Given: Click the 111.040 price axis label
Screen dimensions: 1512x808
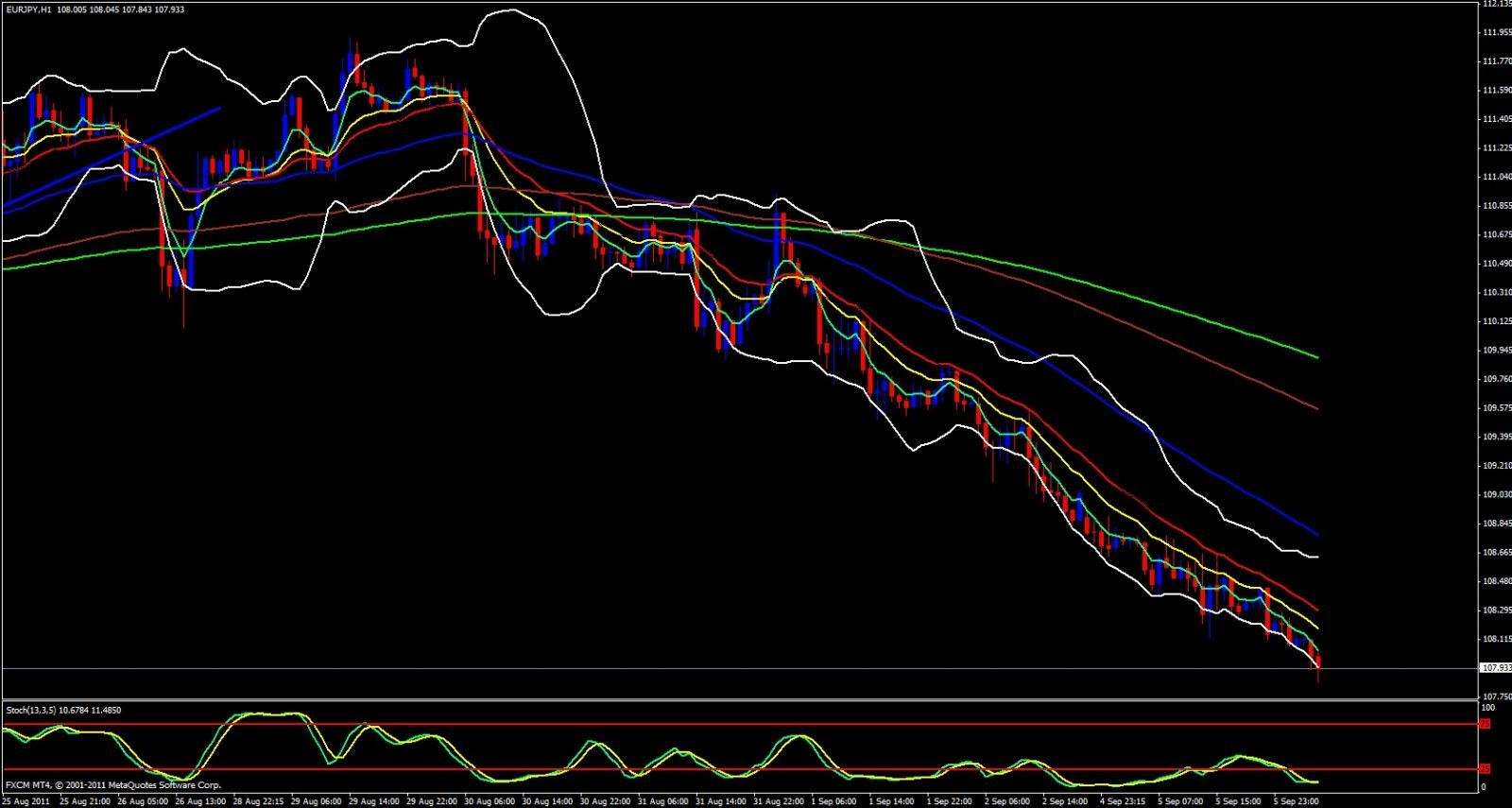Looking at the screenshot, I should click(x=1494, y=177).
